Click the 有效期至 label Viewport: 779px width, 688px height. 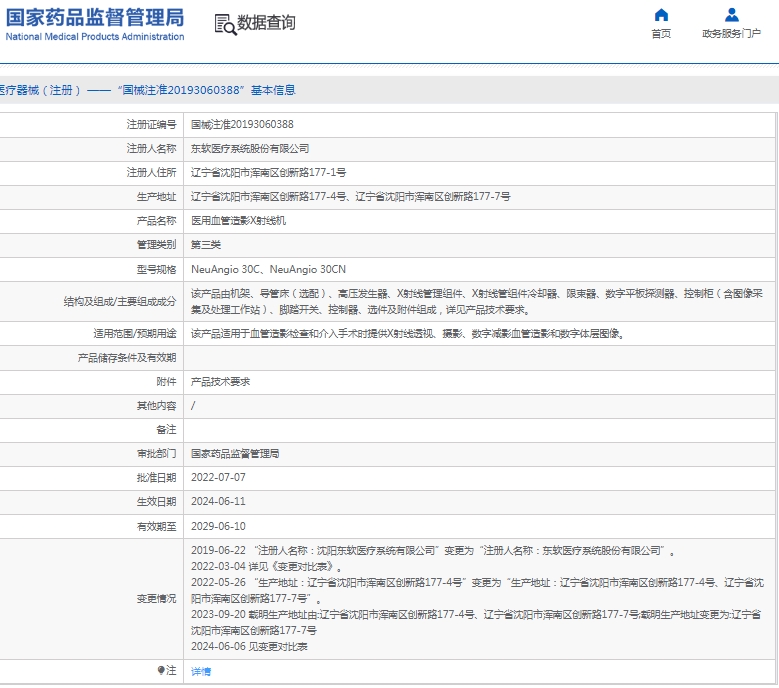click(x=156, y=526)
